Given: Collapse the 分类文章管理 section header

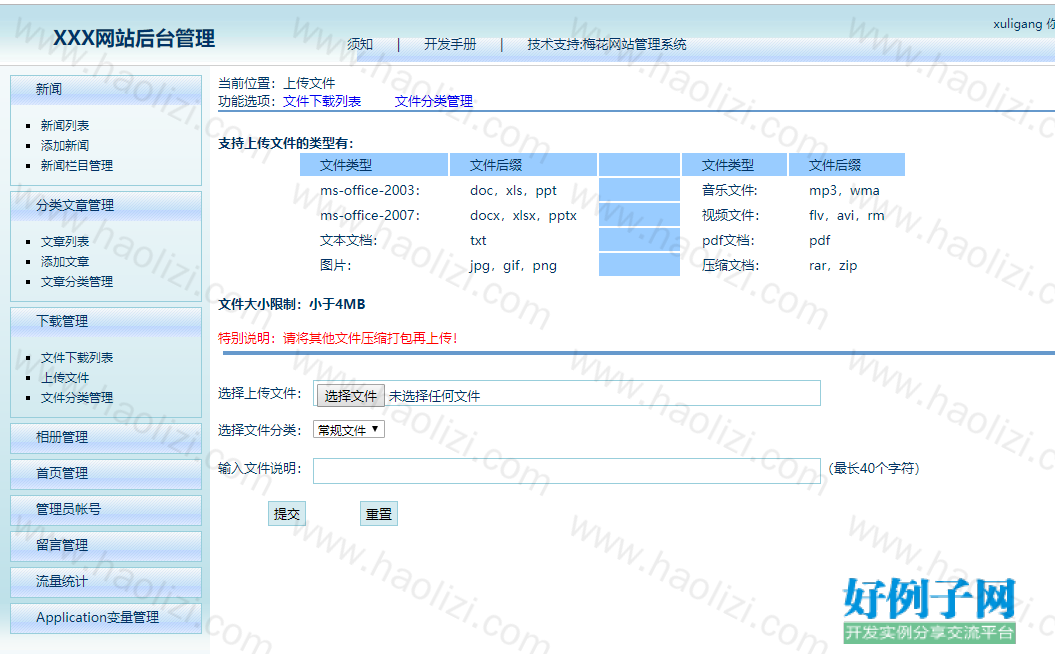Looking at the screenshot, I should click(x=106, y=206).
